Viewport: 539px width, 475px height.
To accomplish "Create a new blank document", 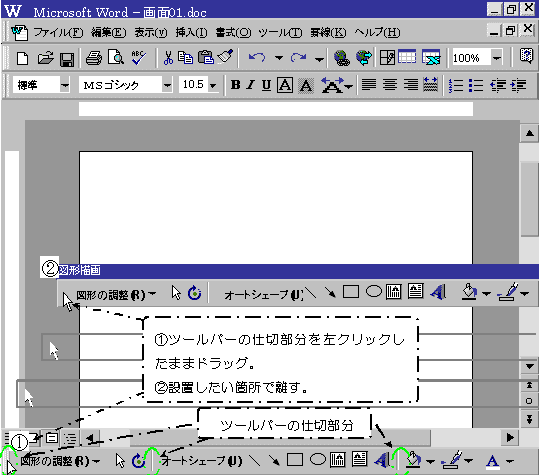I will tap(23, 58).
